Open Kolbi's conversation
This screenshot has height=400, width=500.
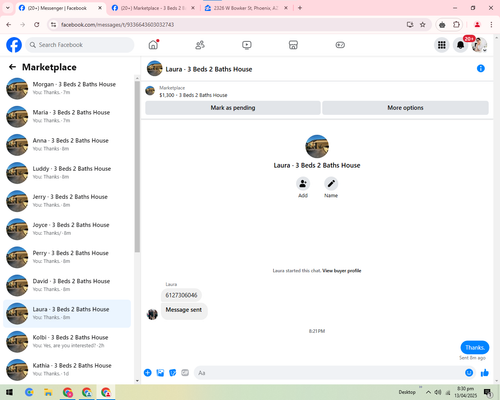[x=67, y=341]
